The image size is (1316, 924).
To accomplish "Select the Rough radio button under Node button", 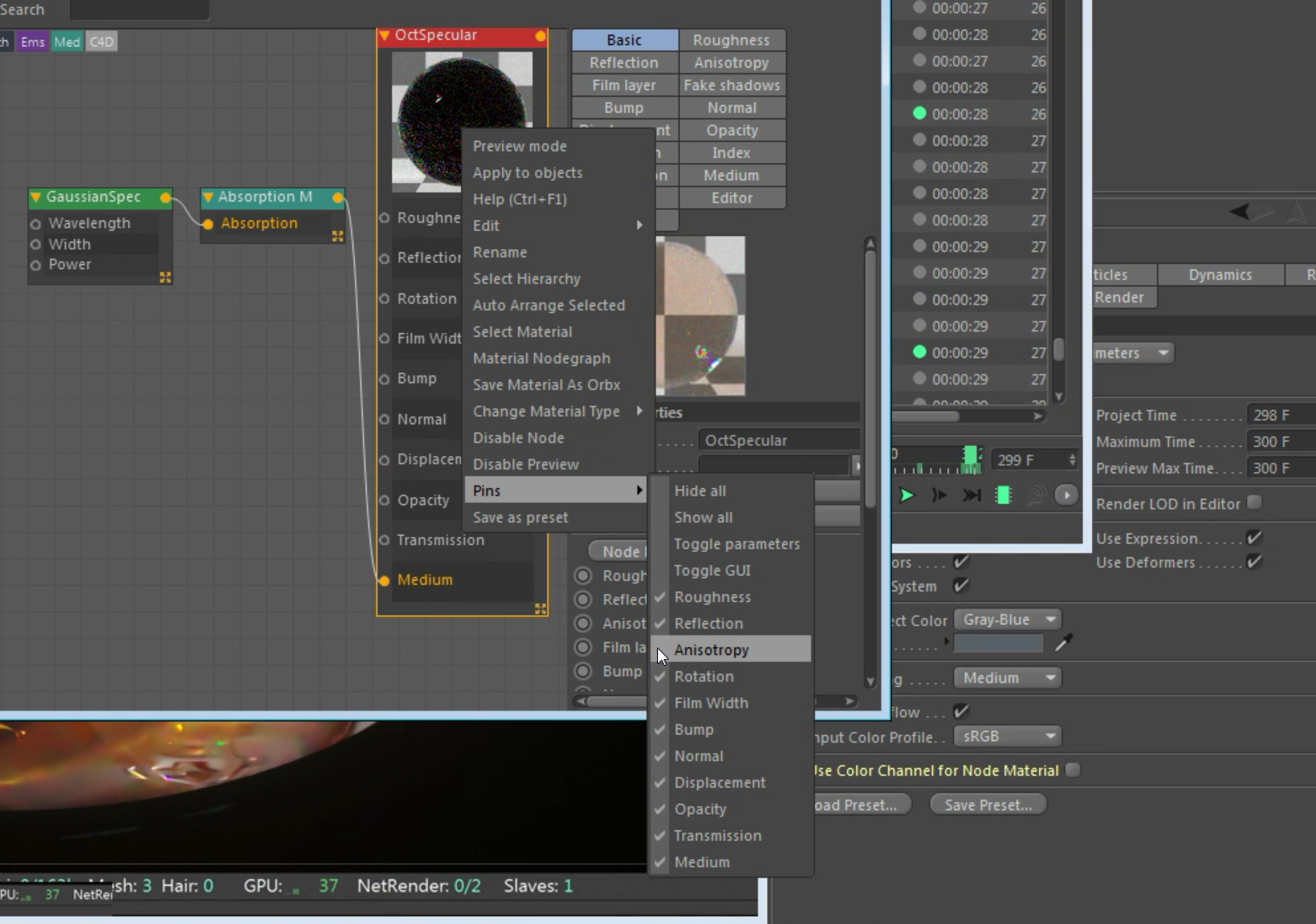I will [x=583, y=576].
